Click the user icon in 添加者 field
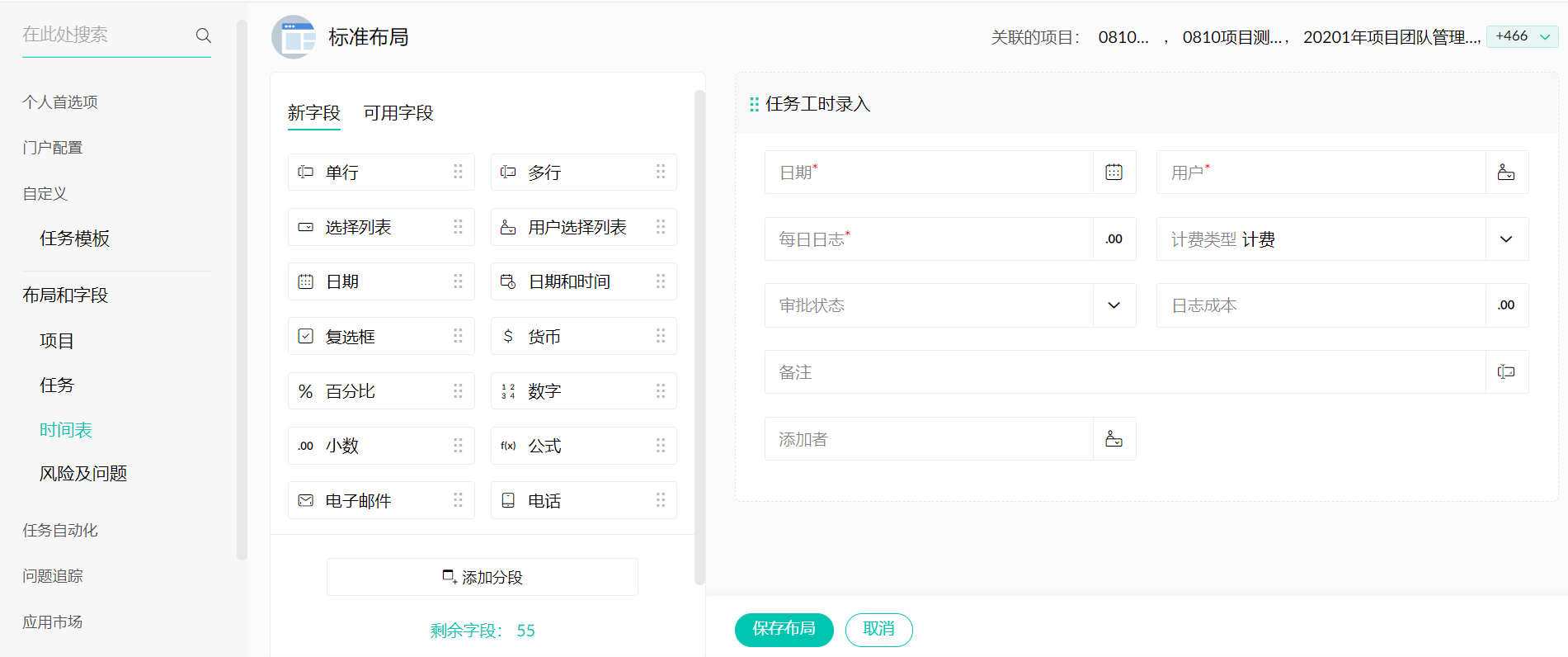The height and width of the screenshot is (657, 1568). click(x=1114, y=439)
